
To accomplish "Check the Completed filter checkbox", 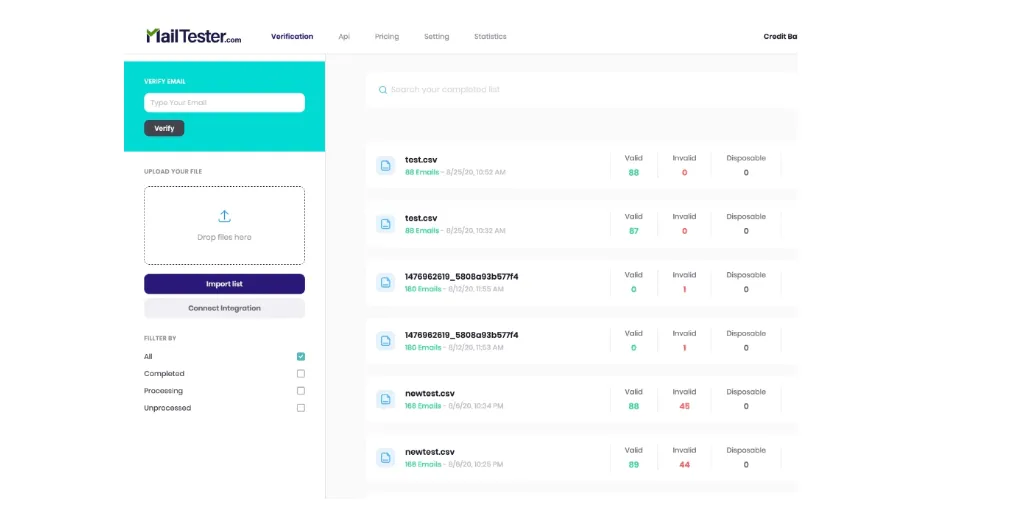I will click(x=300, y=373).
